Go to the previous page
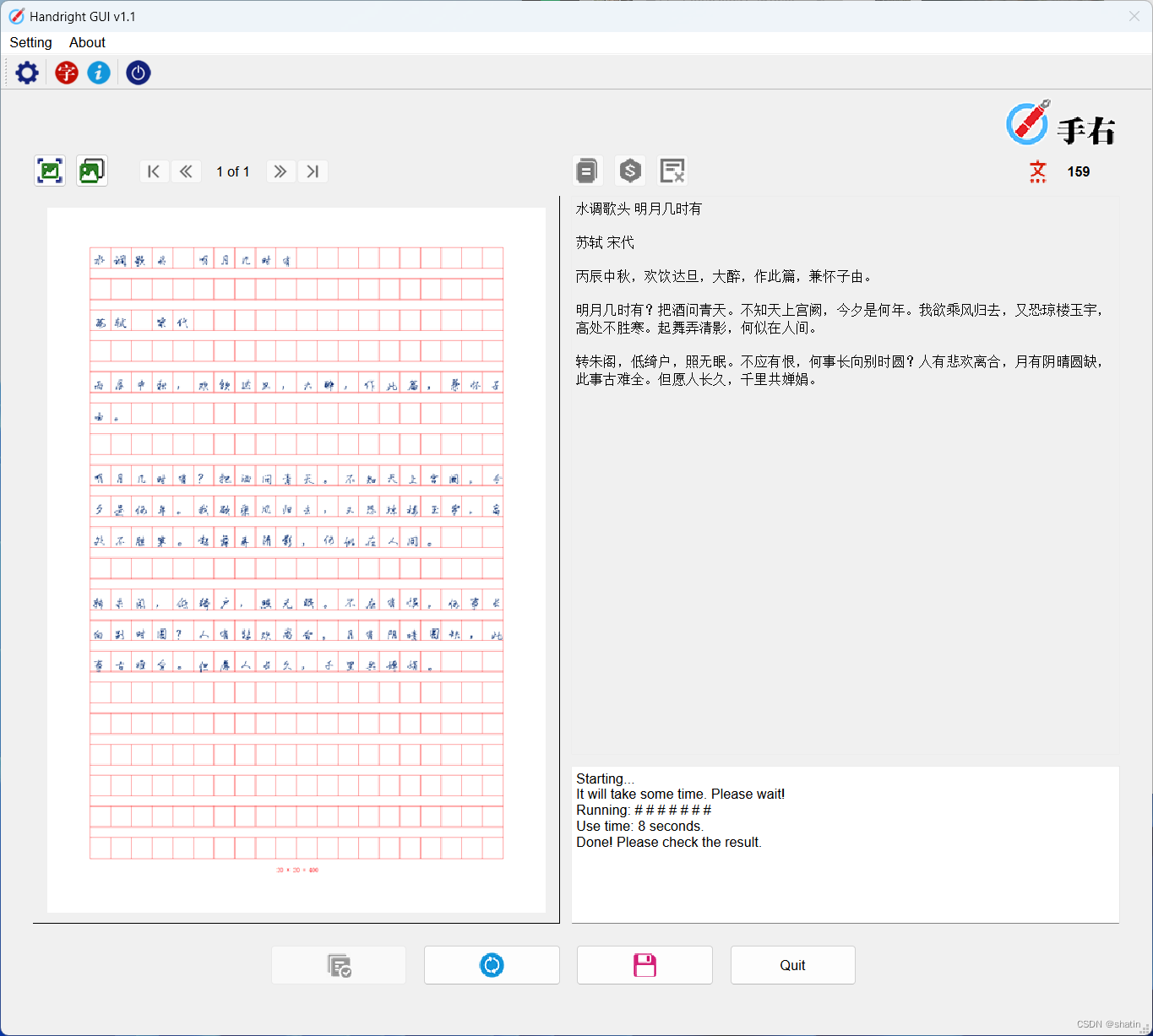 coord(186,171)
